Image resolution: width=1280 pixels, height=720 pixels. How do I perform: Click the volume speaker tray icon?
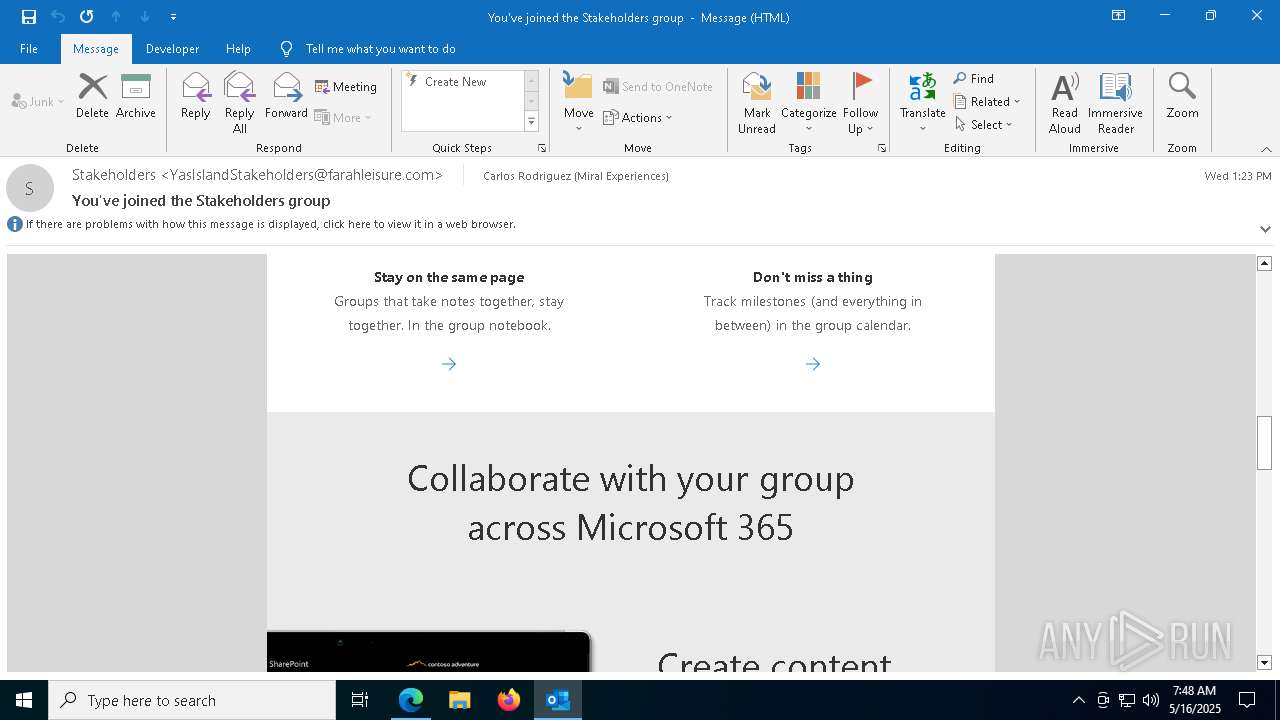[x=1151, y=700]
